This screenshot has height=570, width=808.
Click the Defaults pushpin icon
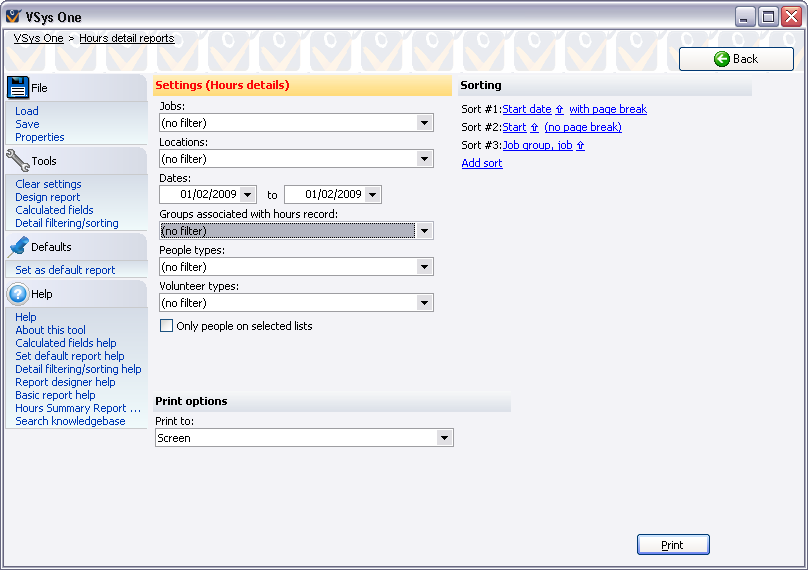point(18,247)
